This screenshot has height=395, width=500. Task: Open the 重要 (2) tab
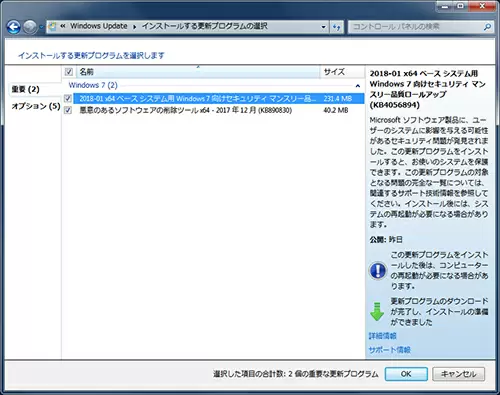click(x=26, y=89)
